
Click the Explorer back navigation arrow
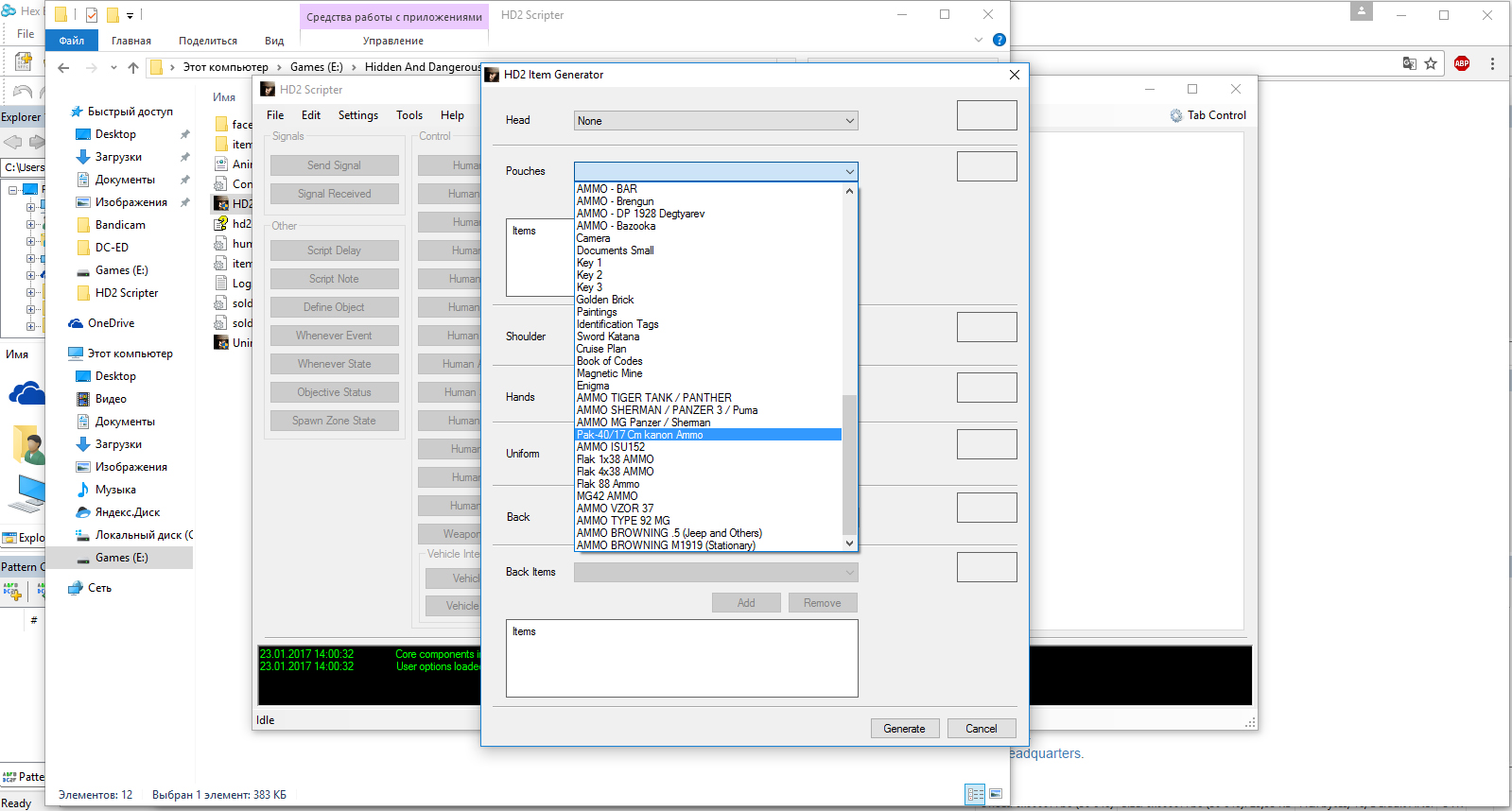63,67
